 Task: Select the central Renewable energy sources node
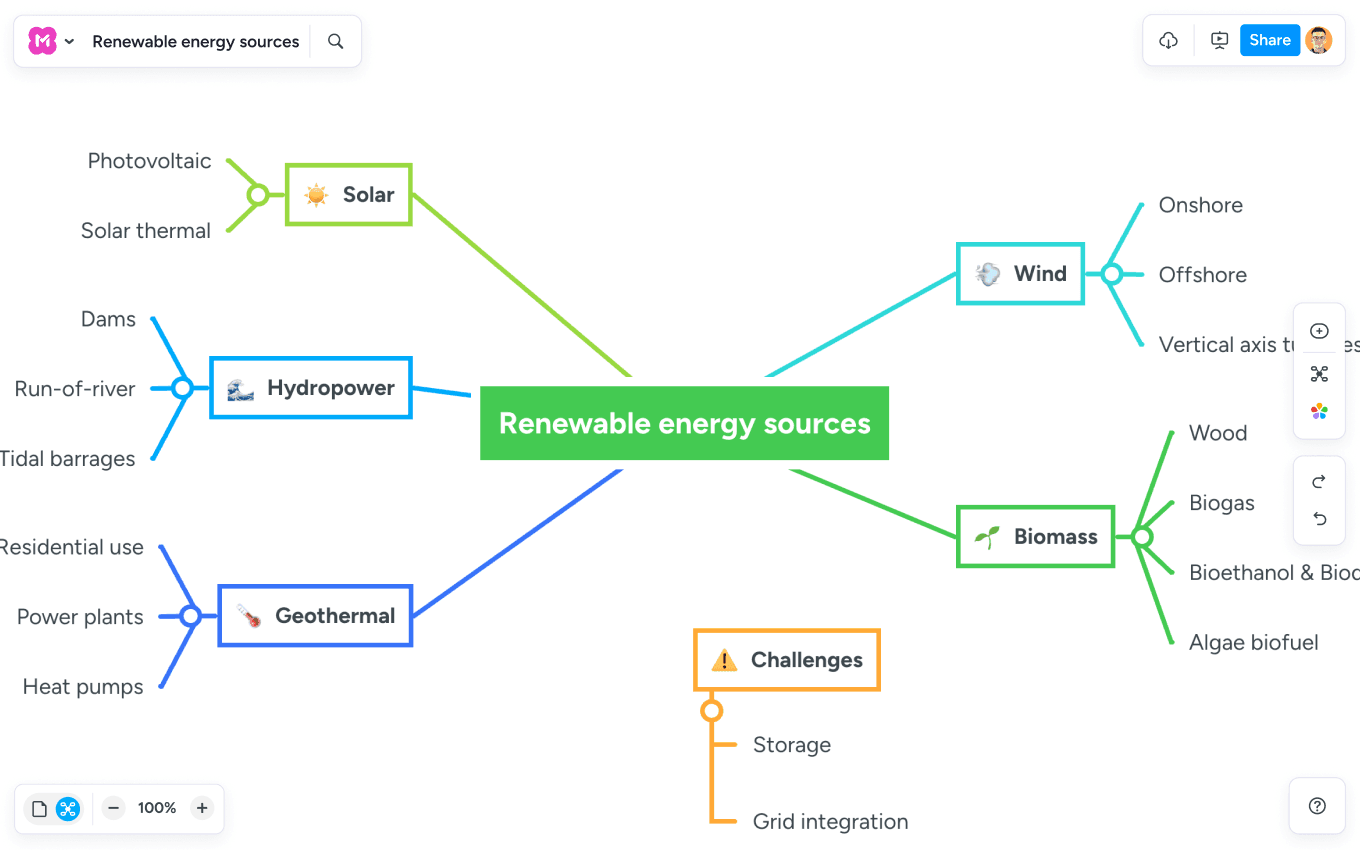click(x=684, y=423)
